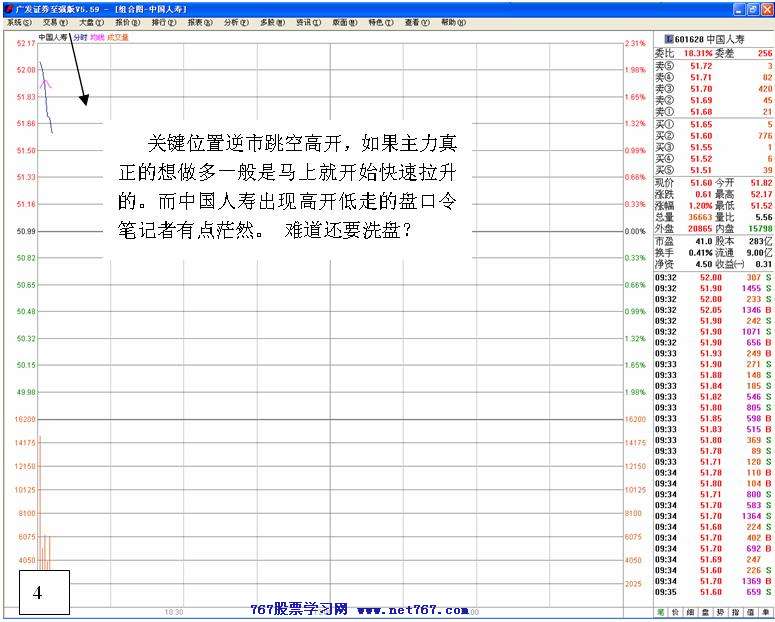
Task: Open the 系统 menu
Action: (x=19, y=22)
